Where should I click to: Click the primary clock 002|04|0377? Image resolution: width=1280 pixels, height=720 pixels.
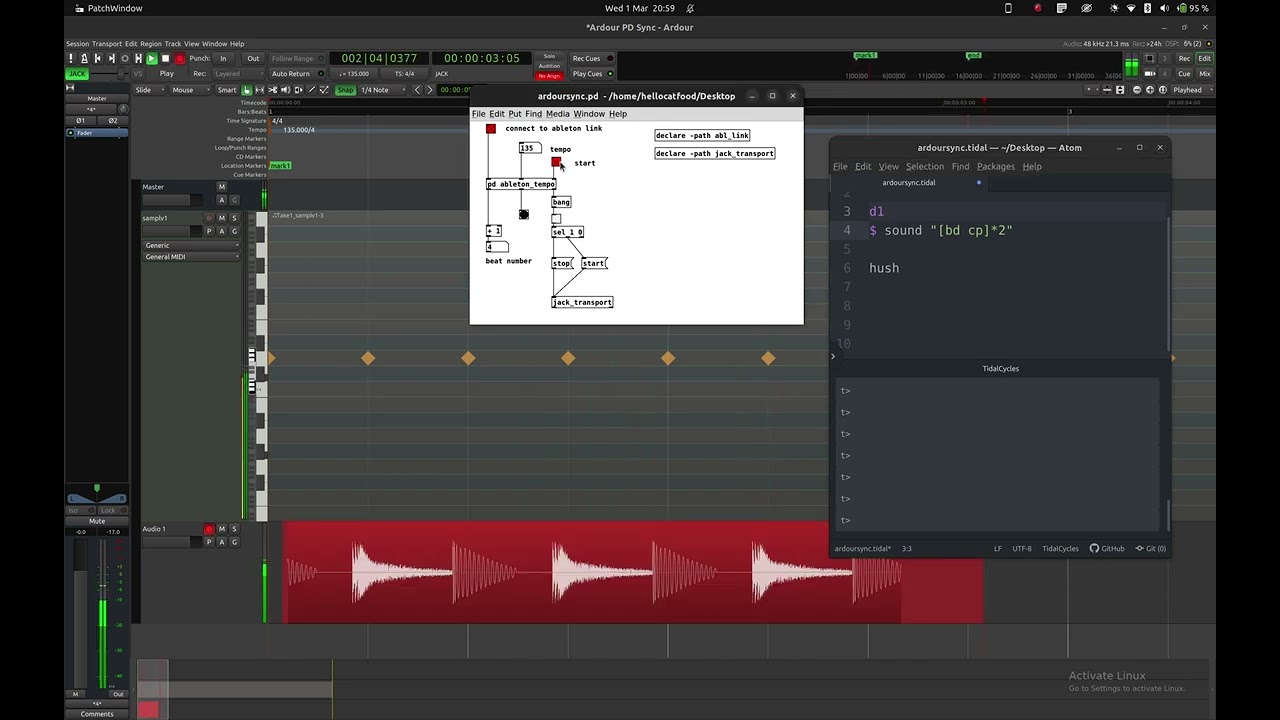pyautogui.click(x=379, y=58)
